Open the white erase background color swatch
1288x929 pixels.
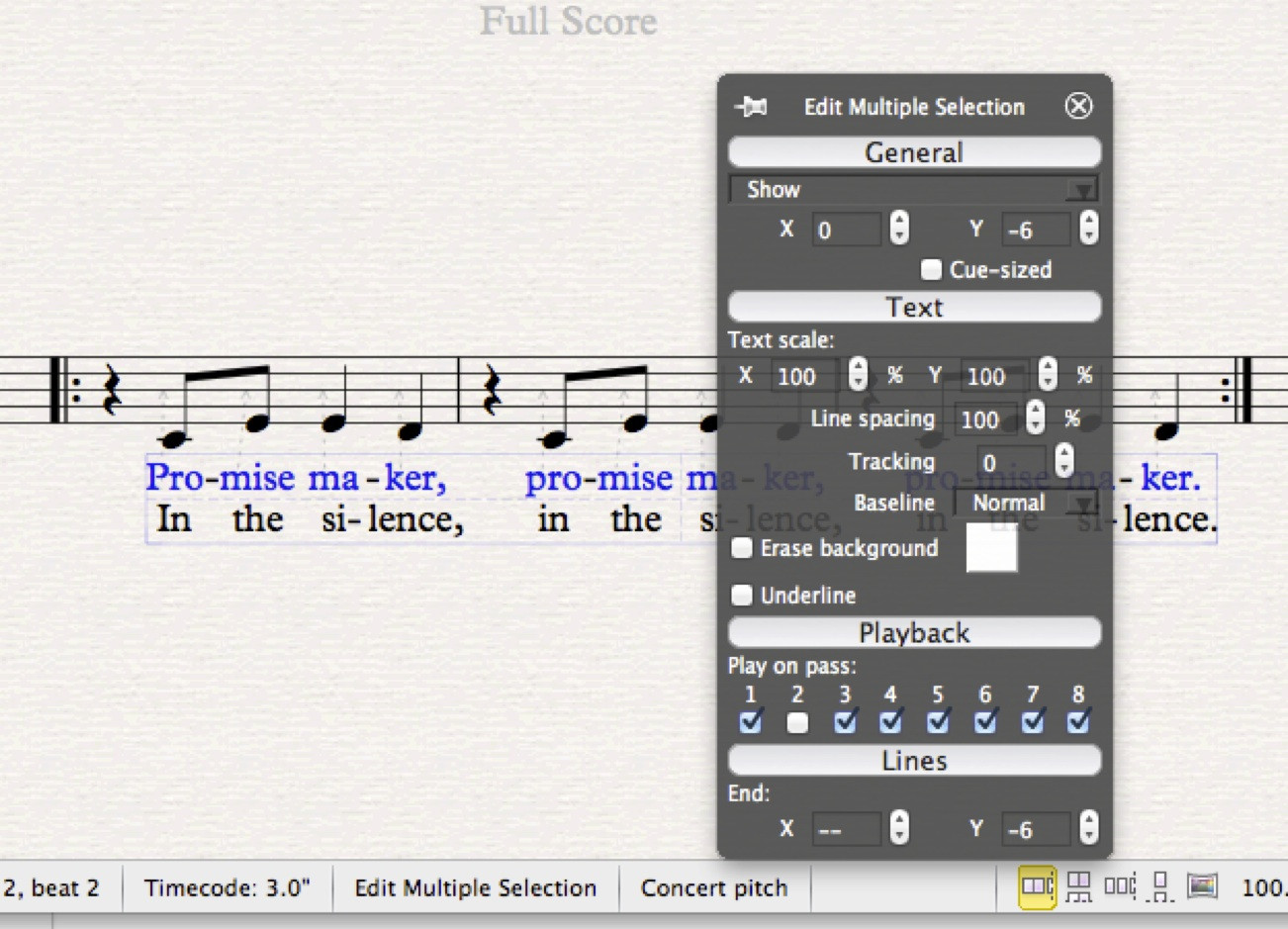tap(991, 547)
